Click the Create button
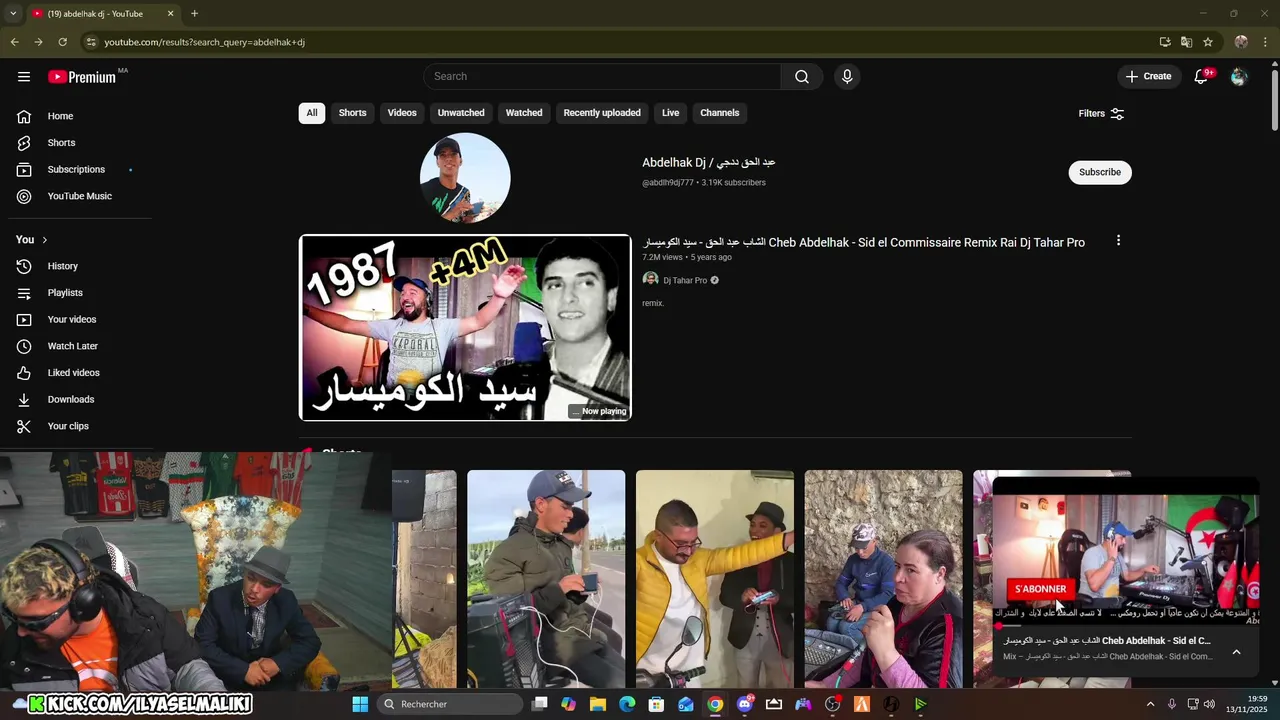This screenshot has height=720, width=1280. [1148, 77]
